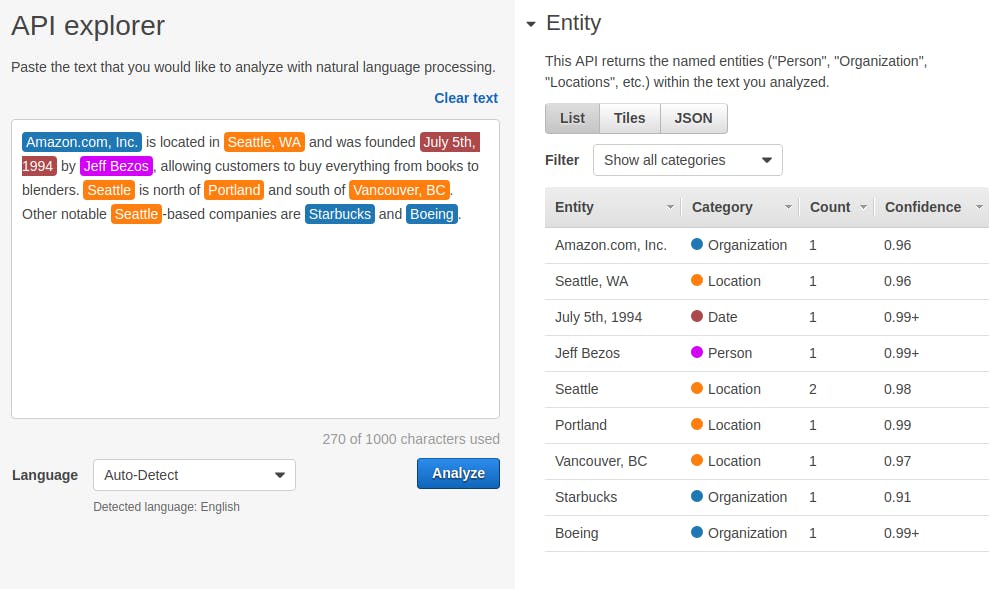Screen dimensions: 1007x589
Task: Open the Auto-Detect language dropdown
Action: click(x=194, y=475)
